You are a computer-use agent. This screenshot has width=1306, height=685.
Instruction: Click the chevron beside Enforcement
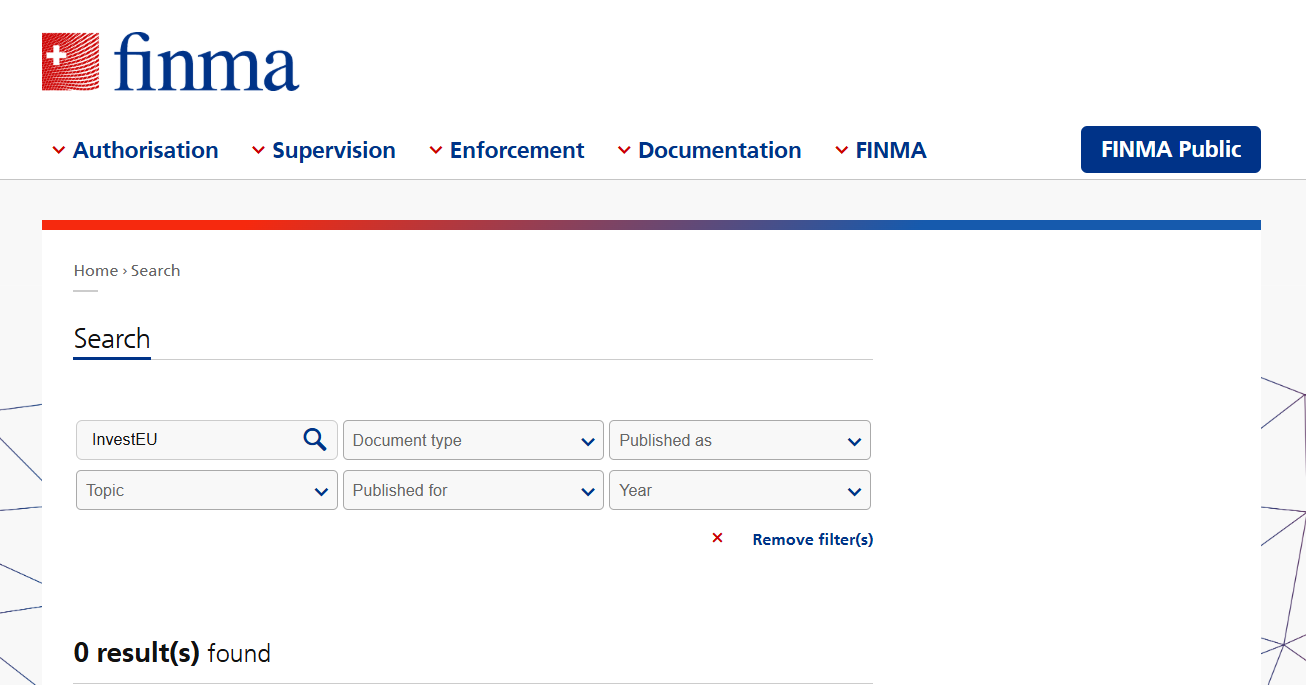[436, 151]
